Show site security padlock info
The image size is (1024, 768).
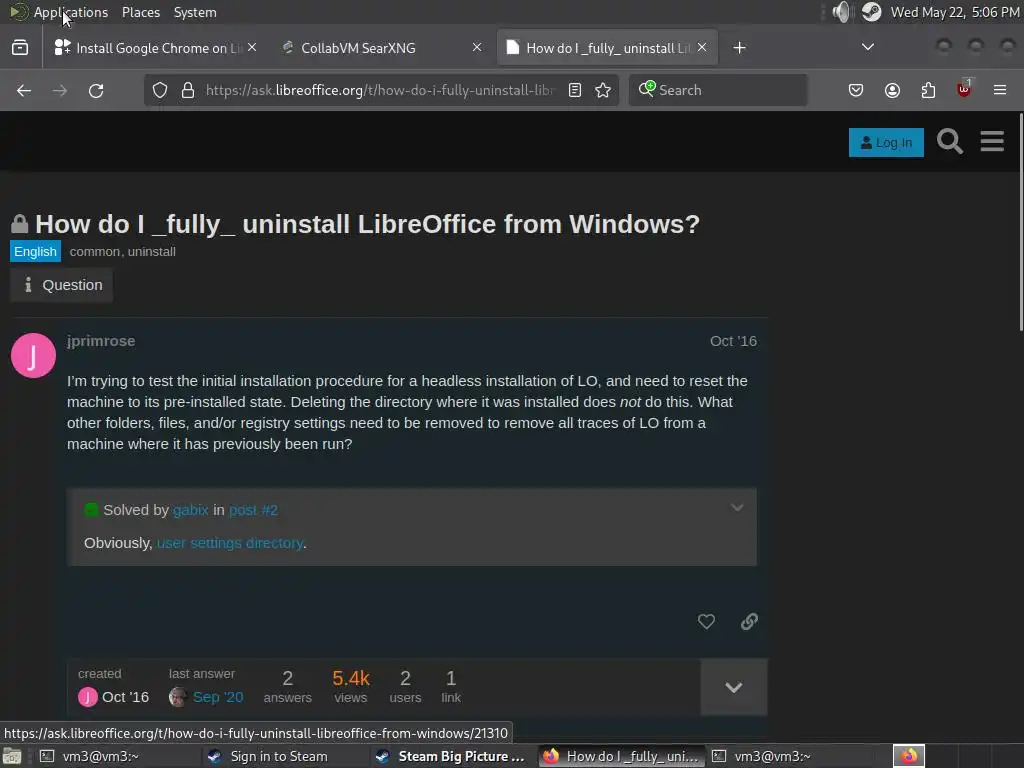[x=188, y=90]
